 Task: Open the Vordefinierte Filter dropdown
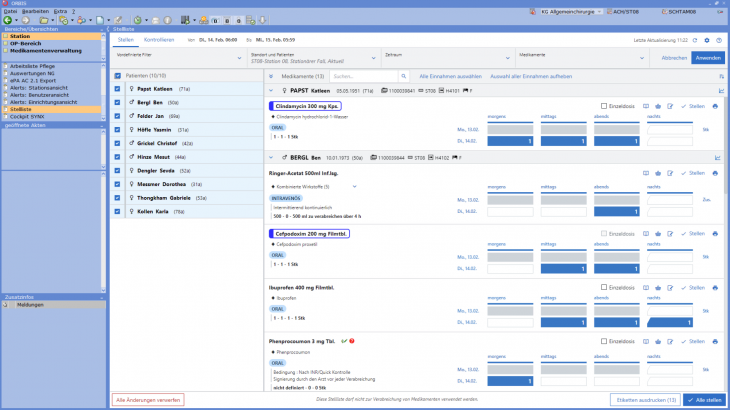[x=178, y=57]
